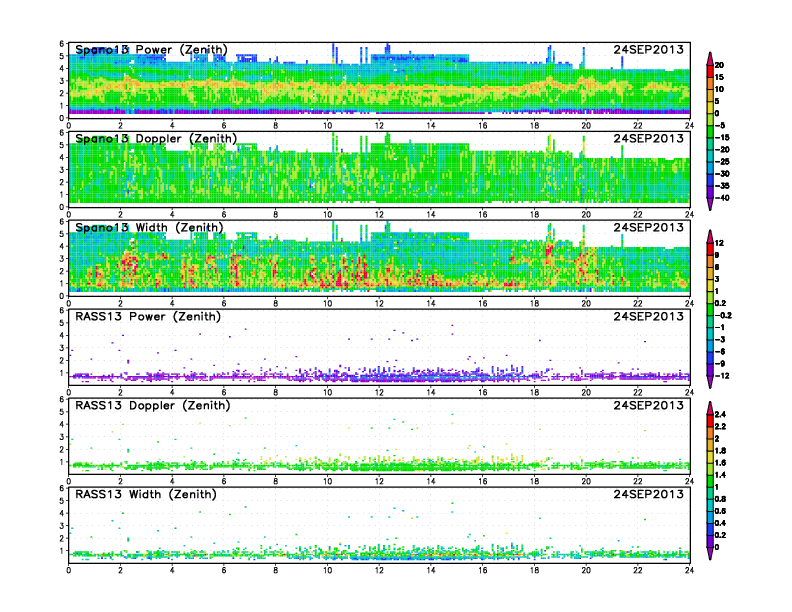Viewport: 792px width, 612px height.
Task: Click the 24SEP2013 date in Spano13 Power panel
Action: point(650,50)
